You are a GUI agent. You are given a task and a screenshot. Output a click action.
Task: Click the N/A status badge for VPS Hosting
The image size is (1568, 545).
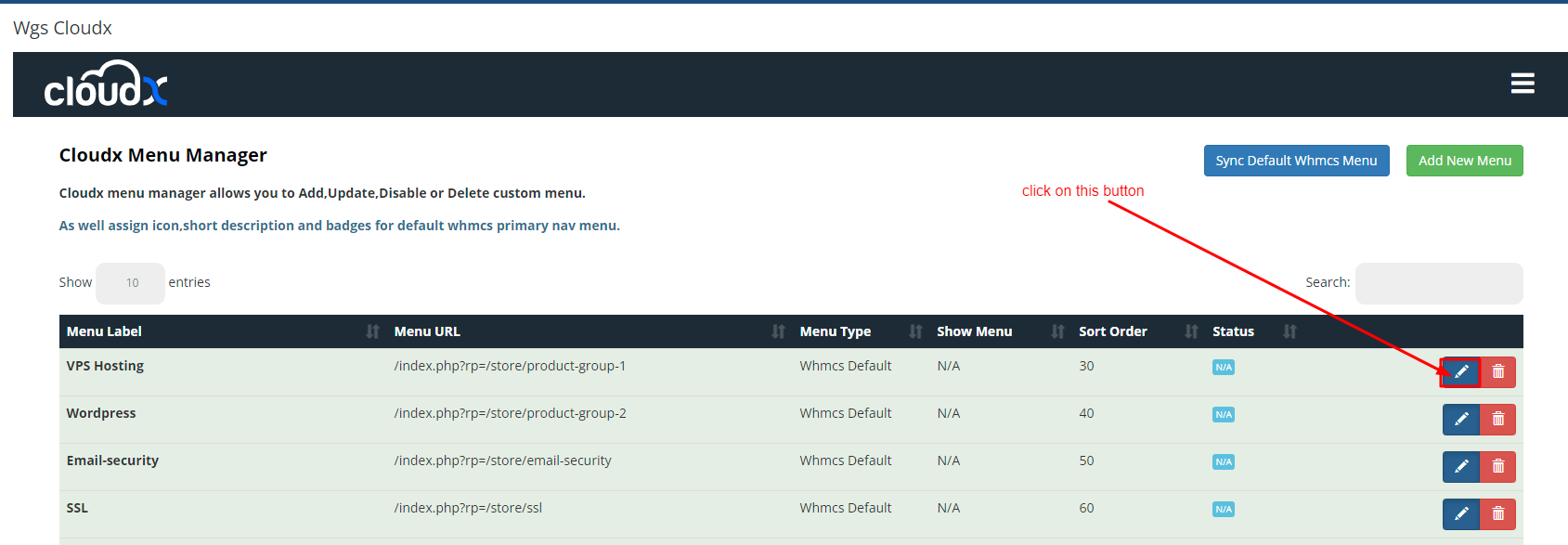pyautogui.click(x=1223, y=368)
